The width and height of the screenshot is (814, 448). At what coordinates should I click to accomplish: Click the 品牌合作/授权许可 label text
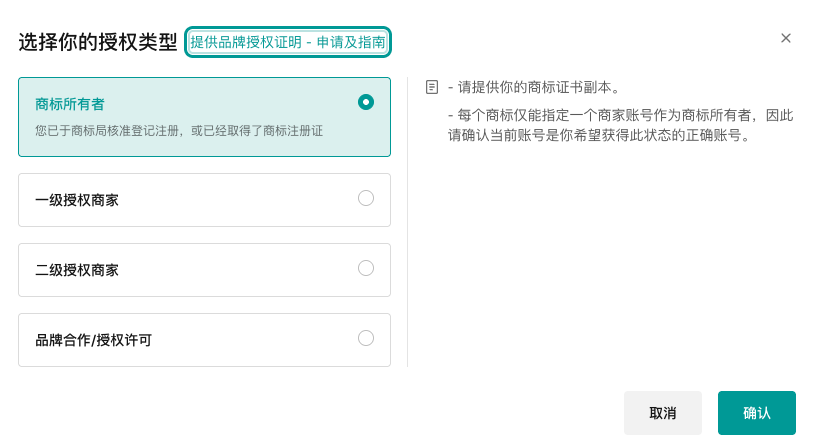tap(94, 340)
